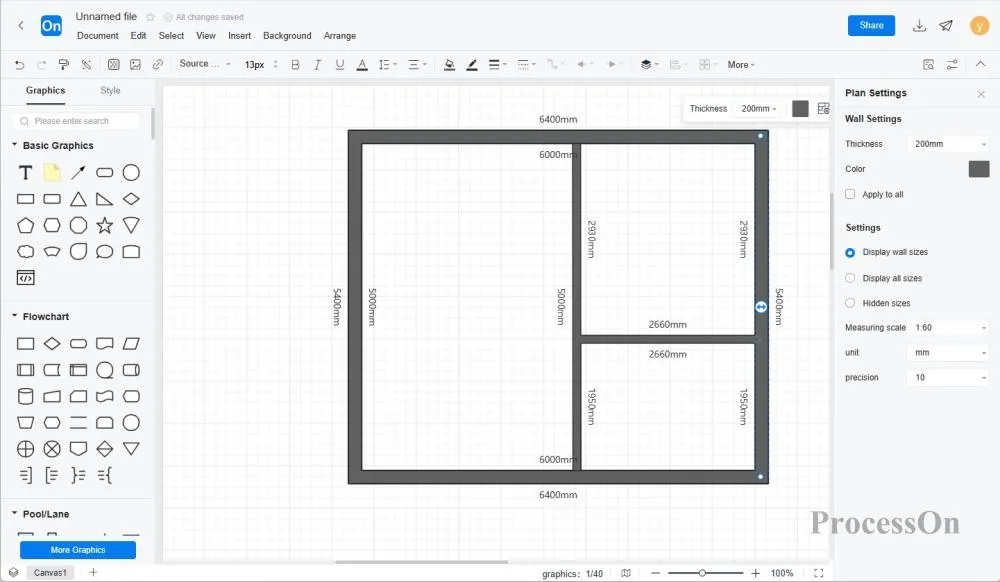The width and height of the screenshot is (1000, 582).
Task: Open the Background menu
Action: (x=287, y=36)
